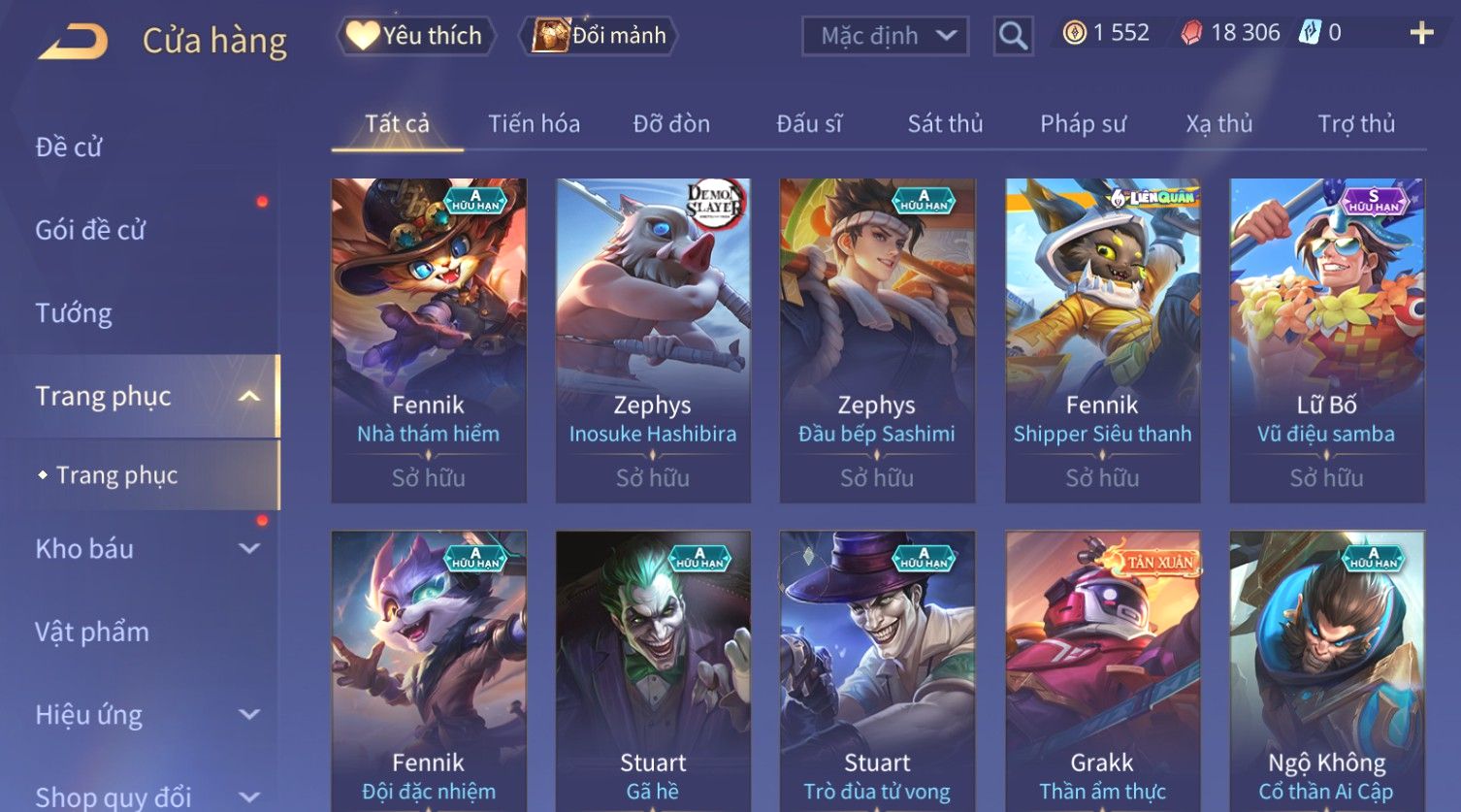Switch to the Sát thủ tab

tap(945, 124)
